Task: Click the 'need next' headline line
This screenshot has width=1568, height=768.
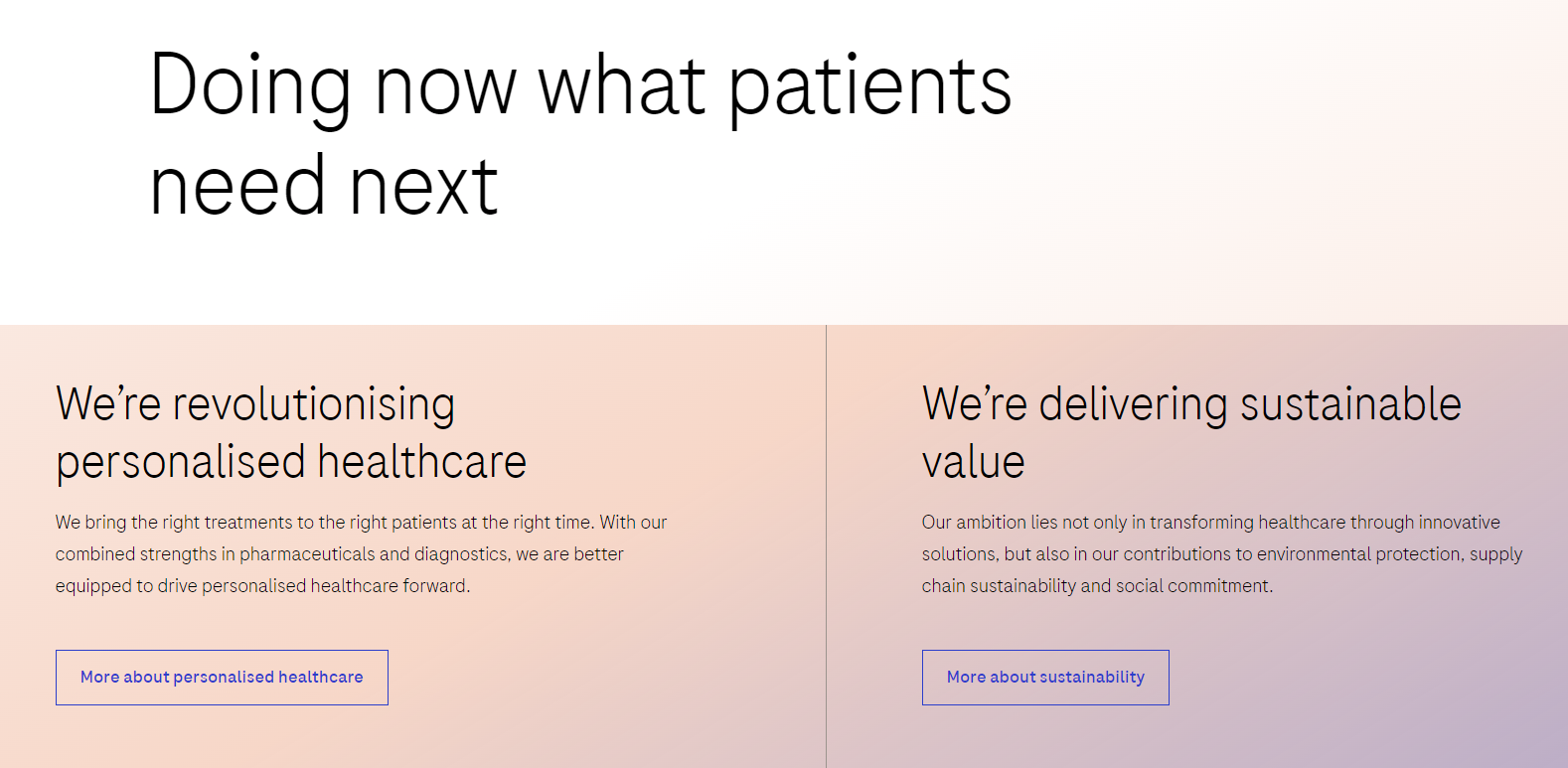Action: (324, 187)
